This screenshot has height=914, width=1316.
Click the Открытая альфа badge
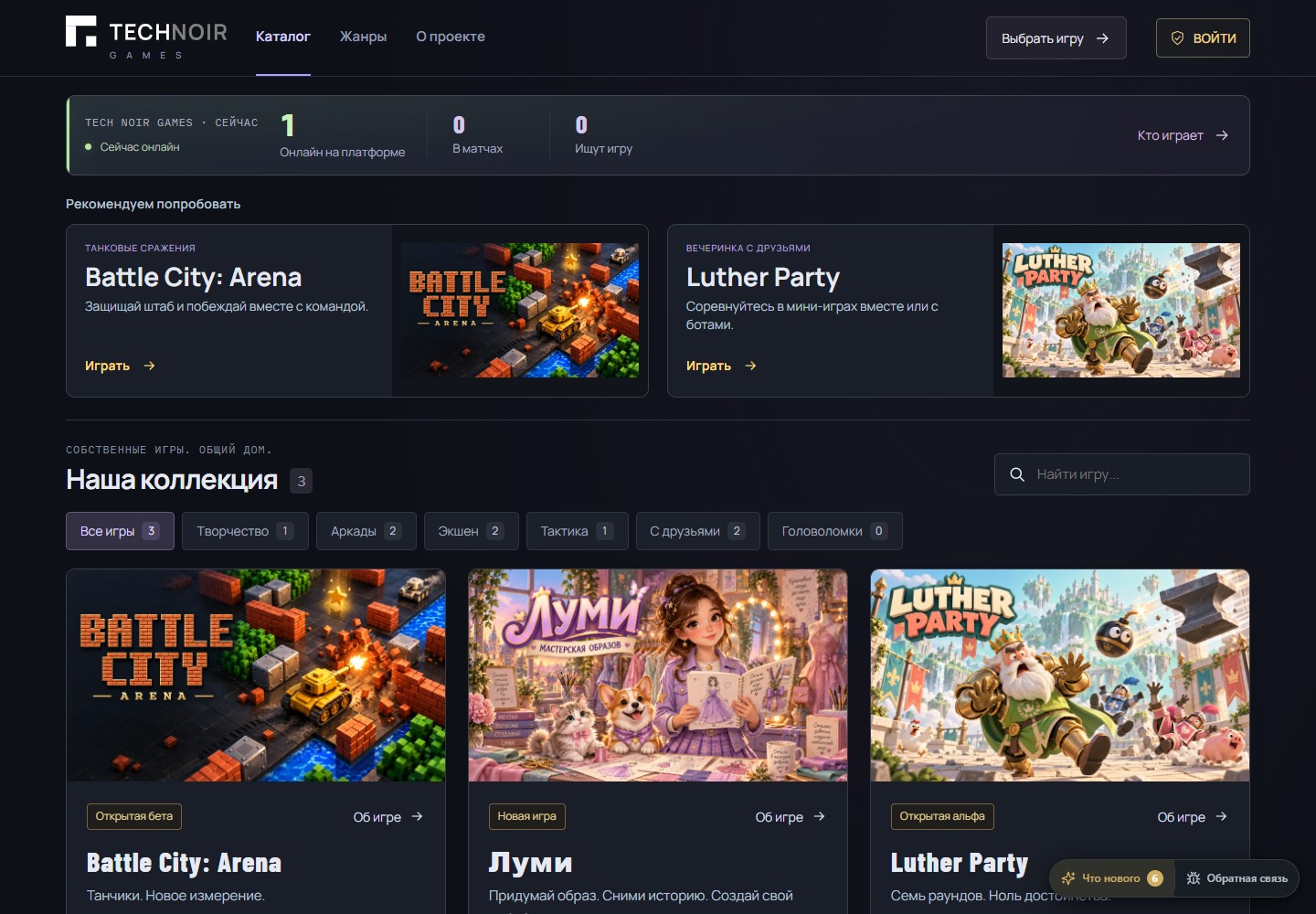click(x=942, y=816)
